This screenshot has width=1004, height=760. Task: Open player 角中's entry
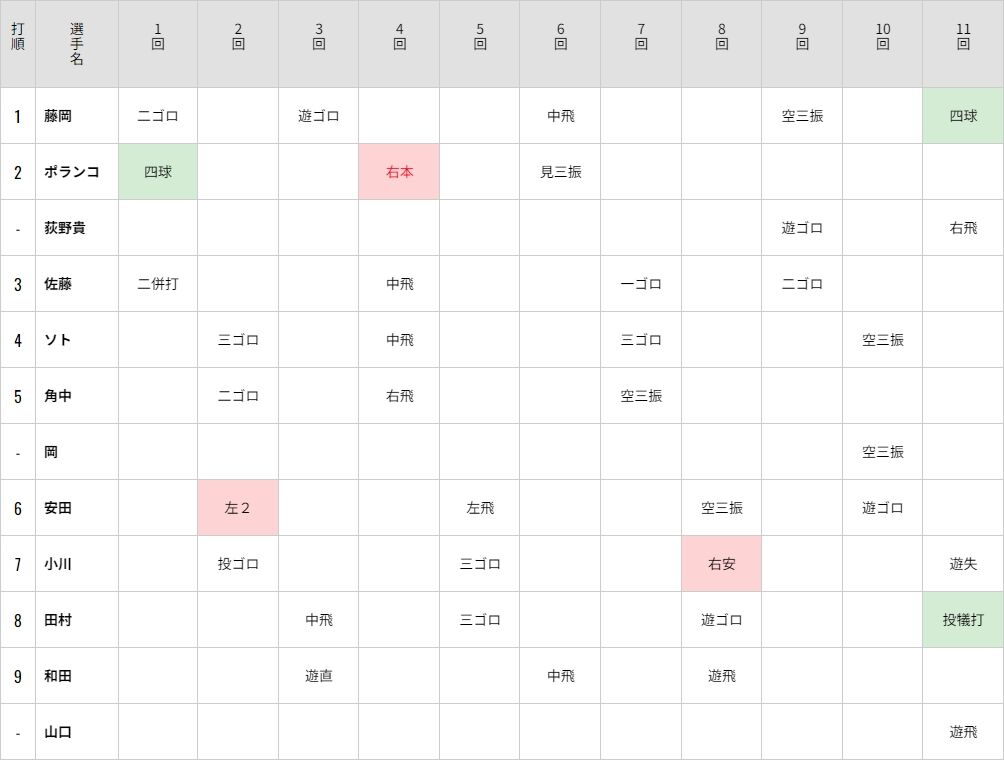(x=58, y=396)
